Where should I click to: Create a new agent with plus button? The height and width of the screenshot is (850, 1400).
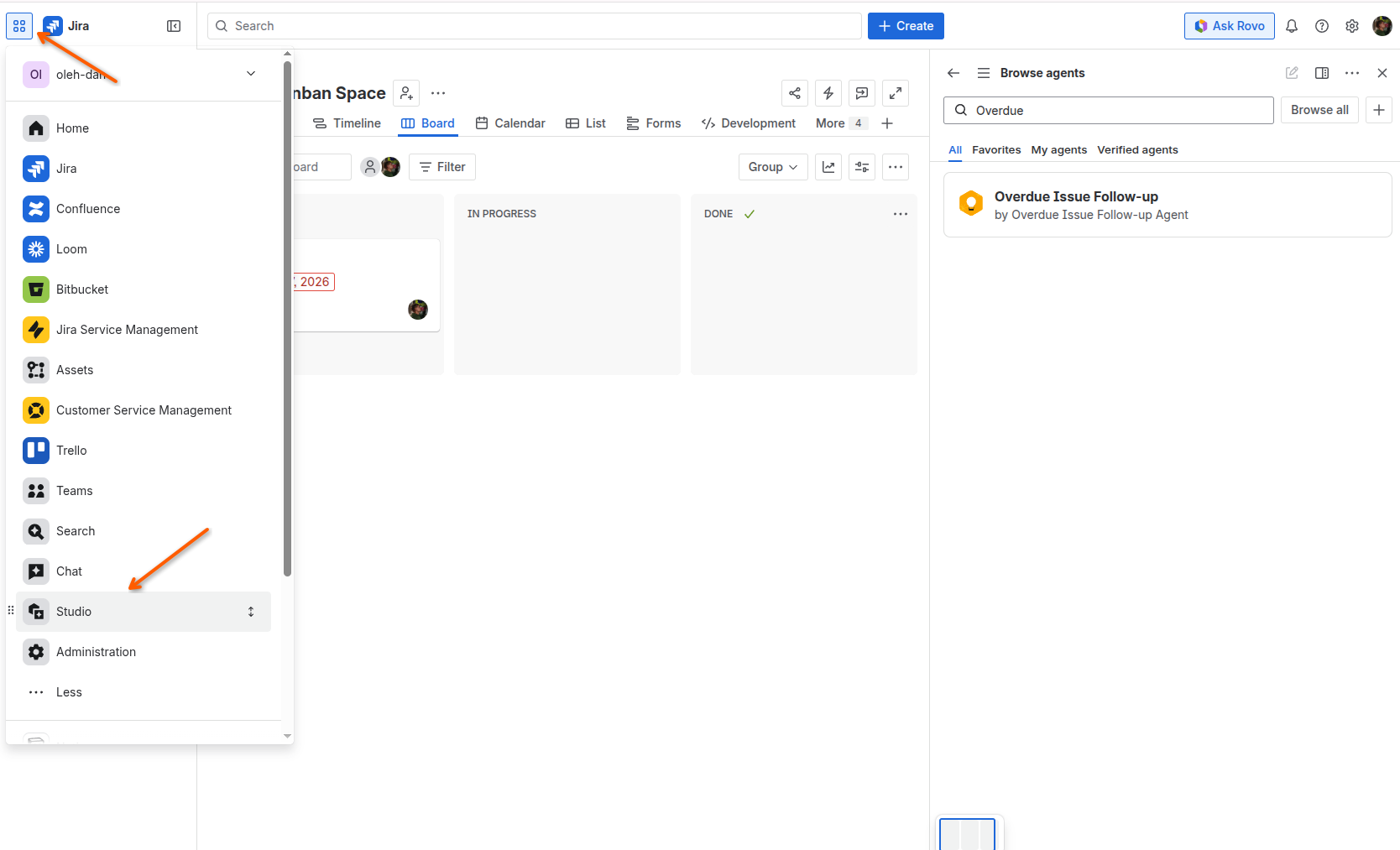point(1379,110)
